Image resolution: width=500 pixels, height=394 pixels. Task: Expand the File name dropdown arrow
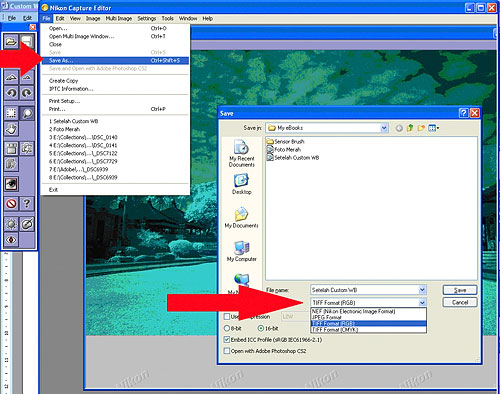422,290
